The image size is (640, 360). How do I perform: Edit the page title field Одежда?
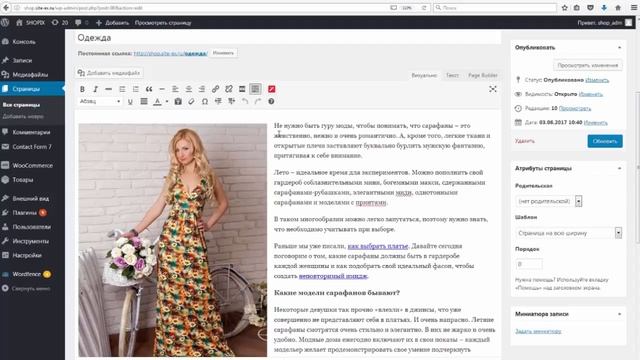click(x=288, y=38)
